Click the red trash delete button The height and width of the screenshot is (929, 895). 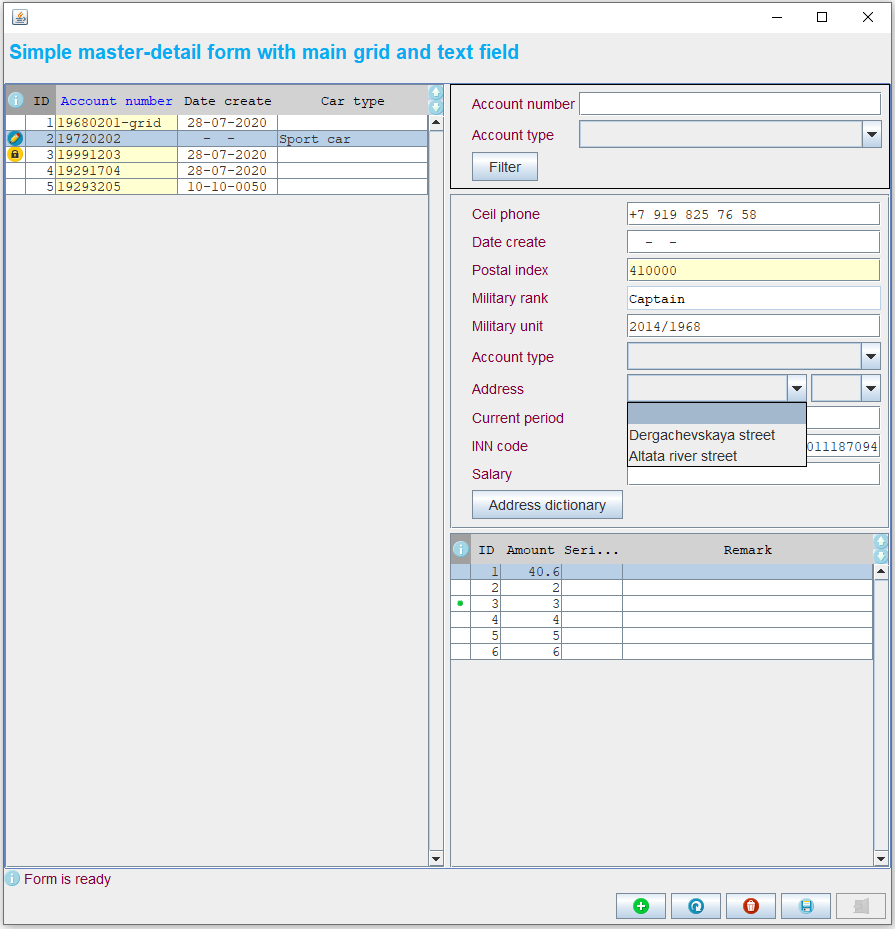click(x=750, y=906)
